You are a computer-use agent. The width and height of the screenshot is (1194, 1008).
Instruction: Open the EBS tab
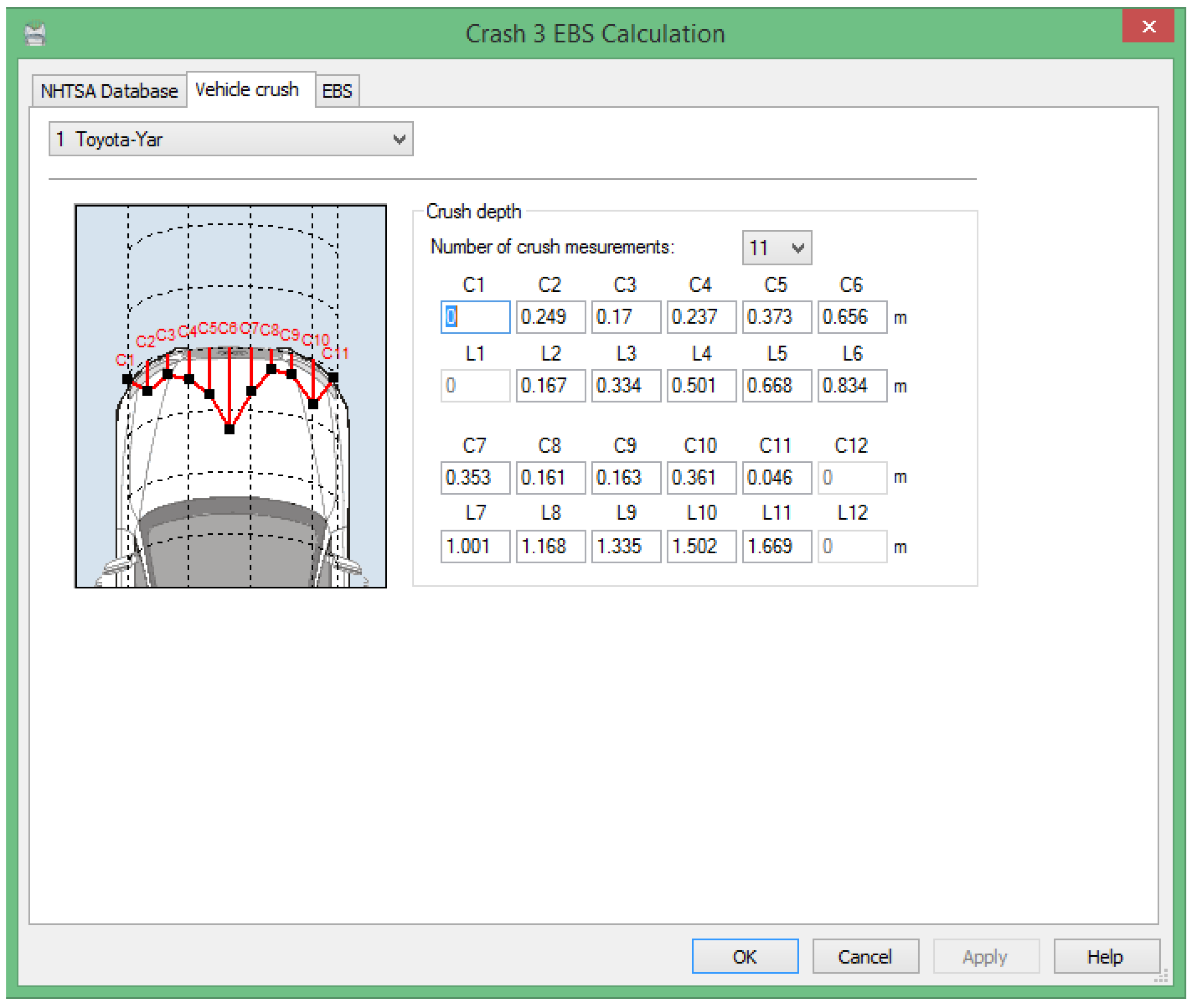[337, 91]
